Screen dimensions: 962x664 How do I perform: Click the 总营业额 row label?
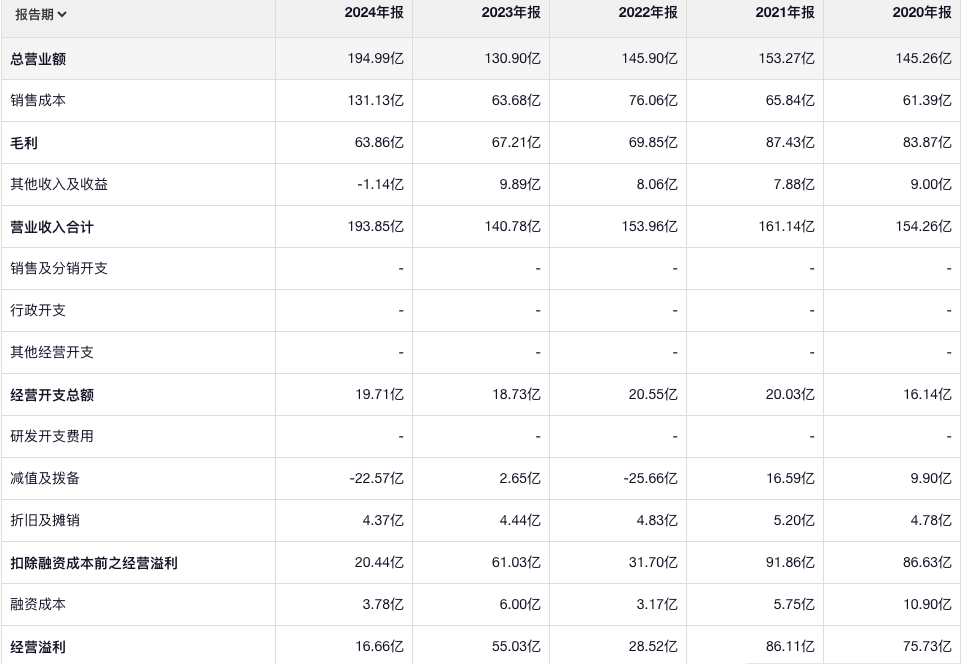[38, 59]
